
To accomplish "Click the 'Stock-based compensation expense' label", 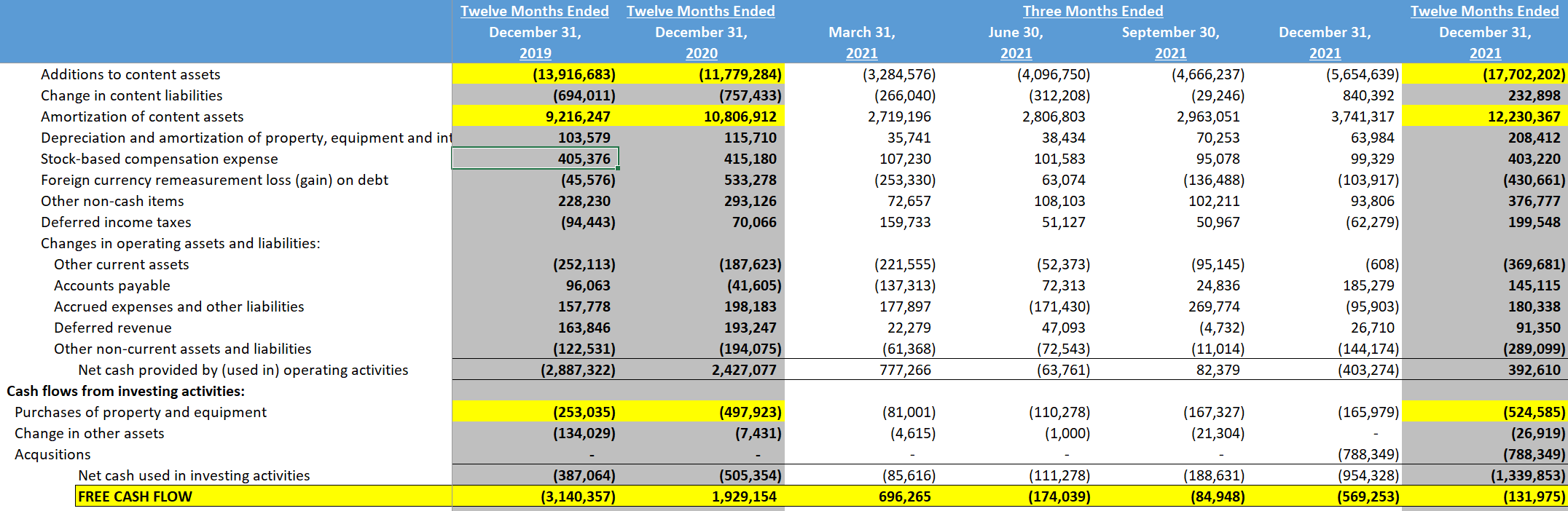I will [x=160, y=159].
